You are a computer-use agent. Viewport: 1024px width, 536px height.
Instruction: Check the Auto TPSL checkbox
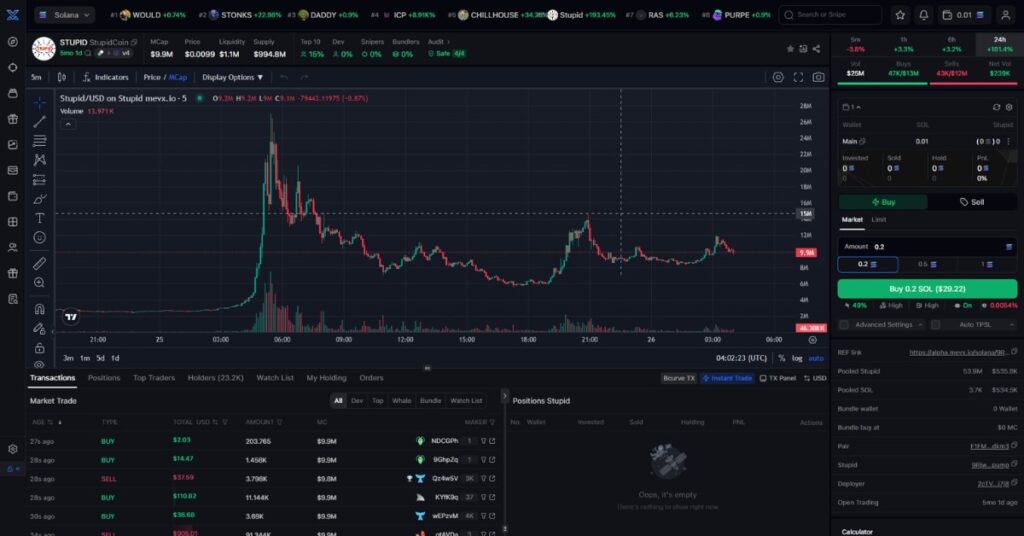tap(936, 324)
